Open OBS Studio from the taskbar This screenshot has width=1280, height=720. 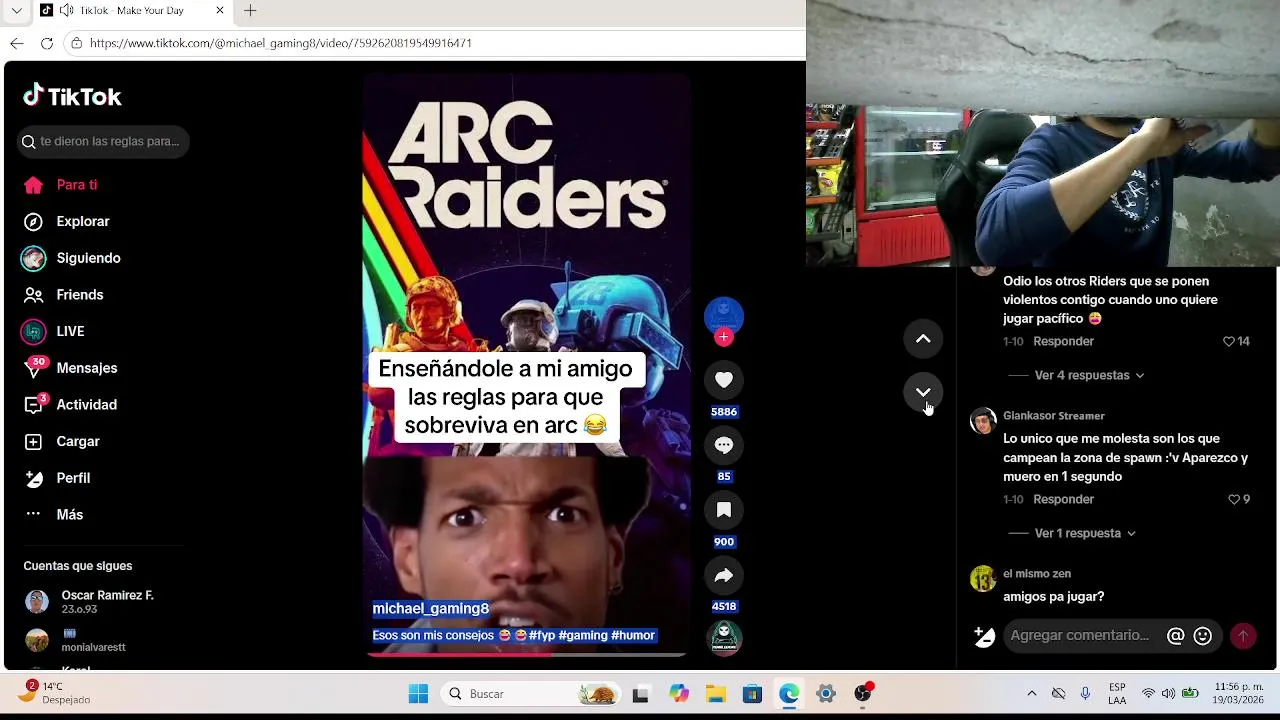point(862,694)
